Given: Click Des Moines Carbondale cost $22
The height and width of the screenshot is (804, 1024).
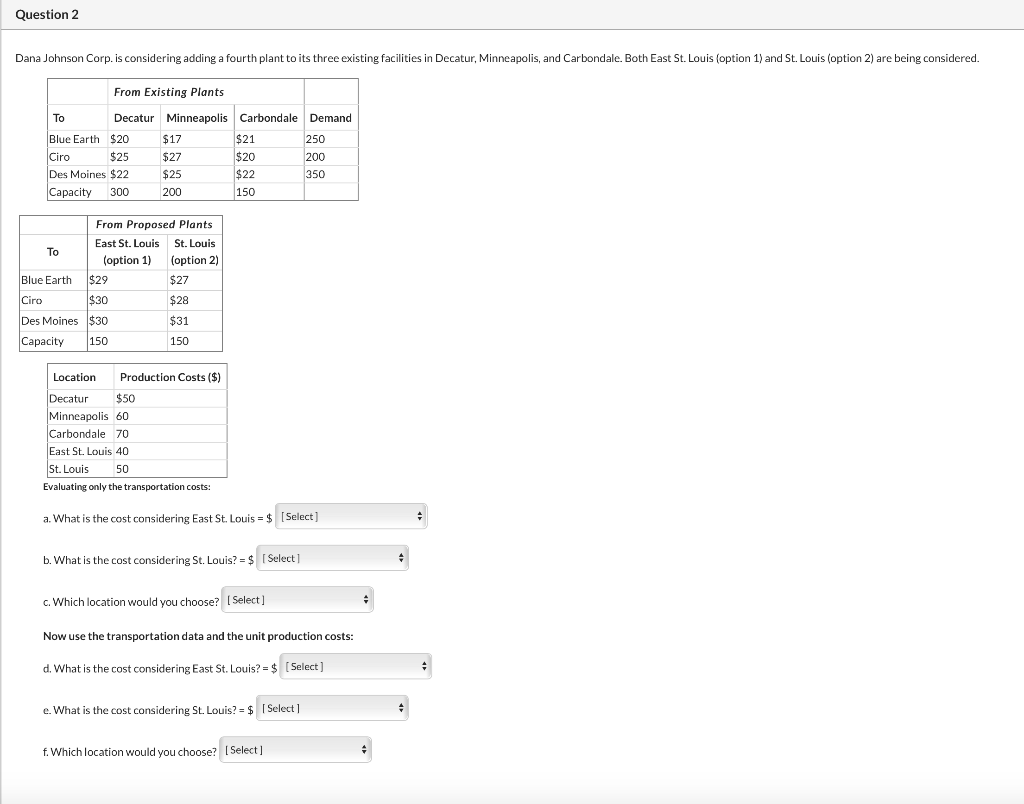Looking at the screenshot, I should tap(246, 174).
